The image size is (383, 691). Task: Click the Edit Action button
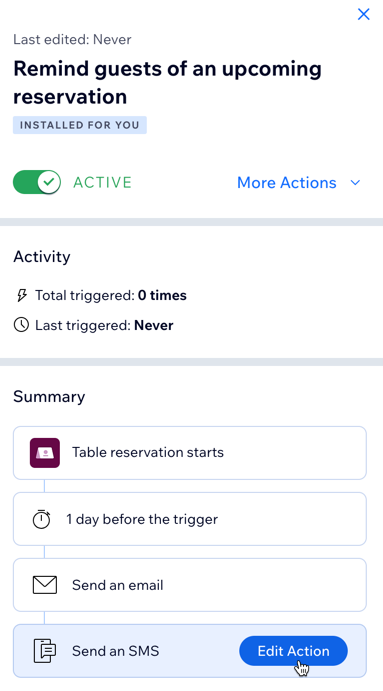point(294,651)
